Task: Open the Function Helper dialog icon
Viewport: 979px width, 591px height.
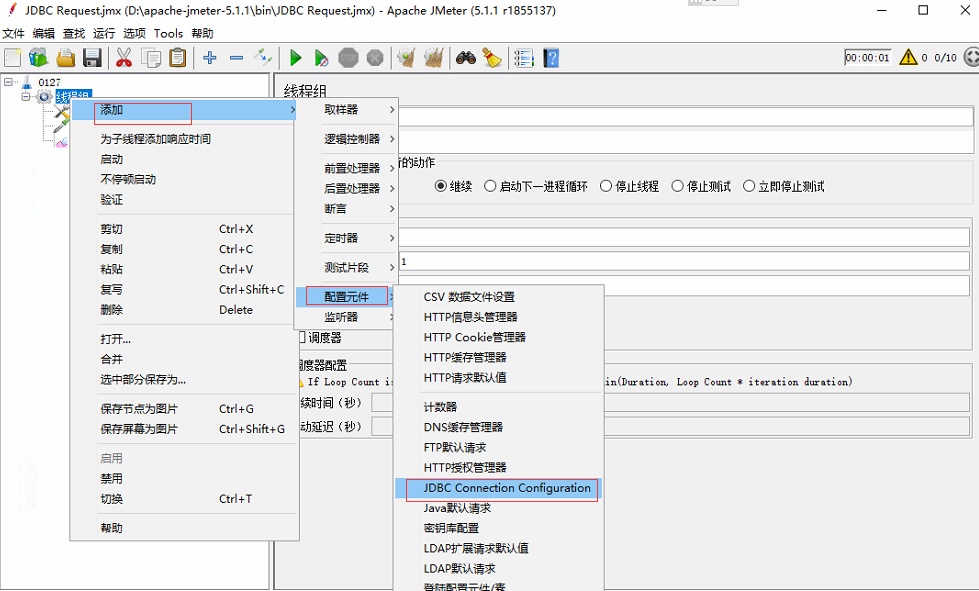Action: (x=522, y=58)
